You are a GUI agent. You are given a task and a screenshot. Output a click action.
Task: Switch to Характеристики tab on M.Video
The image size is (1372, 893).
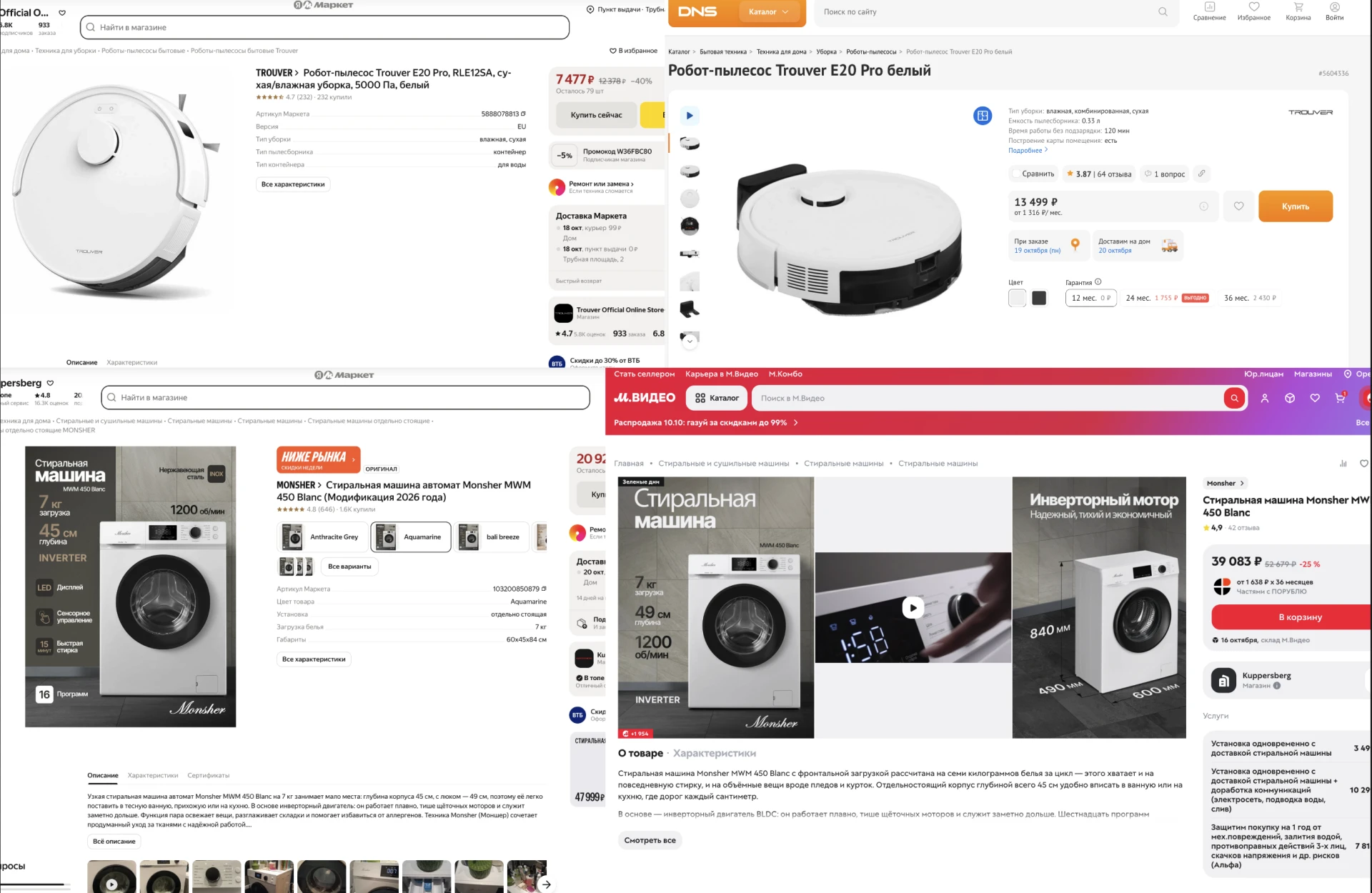(x=714, y=753)
